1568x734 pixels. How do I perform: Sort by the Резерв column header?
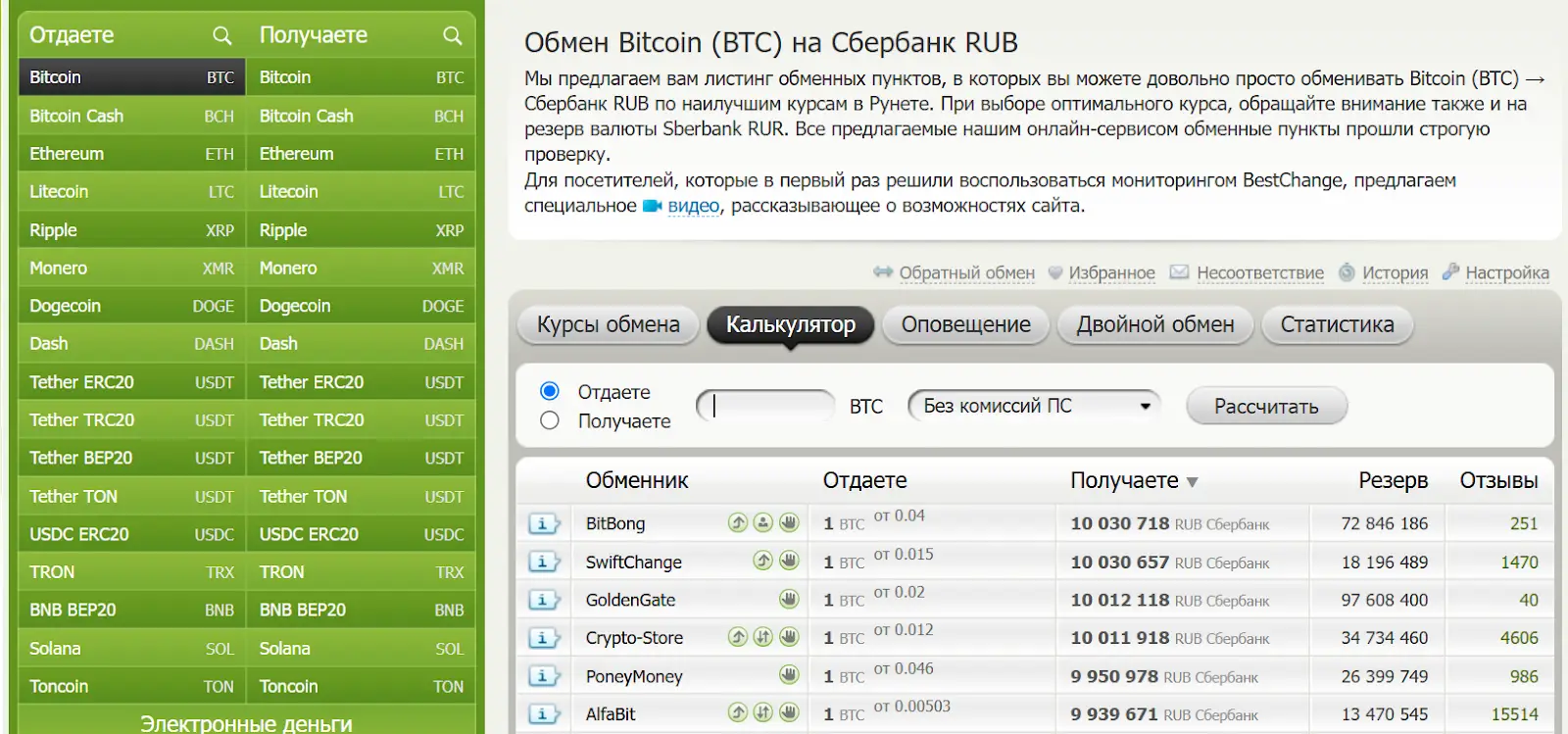[1393, 480]
